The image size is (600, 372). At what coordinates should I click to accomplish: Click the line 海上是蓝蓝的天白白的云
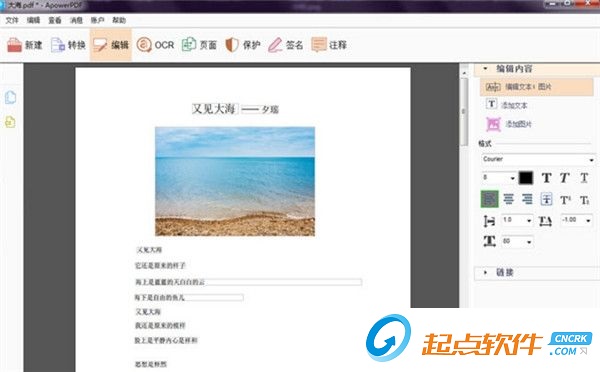click(x=170, y=282)
